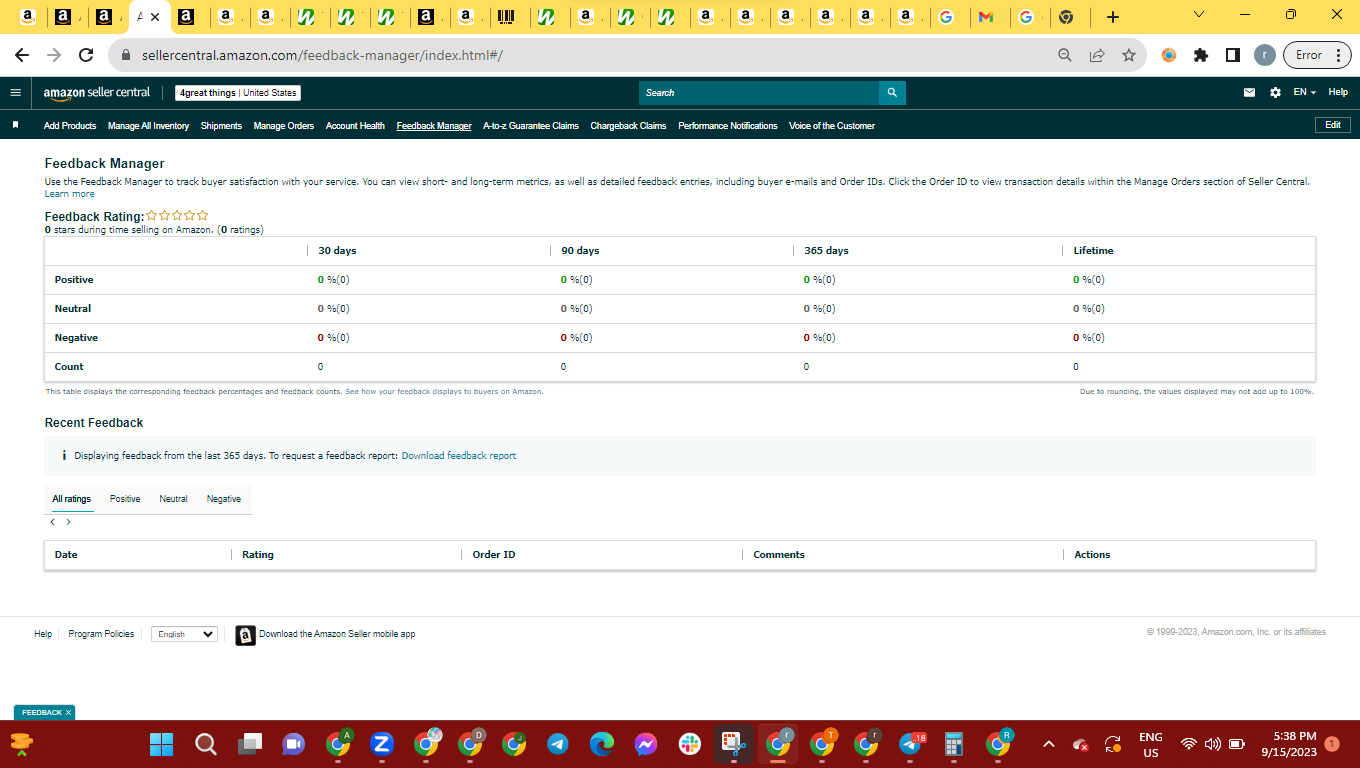Click the Error update button in Chrome
The width and height of the screenshot is (1360, 768).
coord(1317,55)
